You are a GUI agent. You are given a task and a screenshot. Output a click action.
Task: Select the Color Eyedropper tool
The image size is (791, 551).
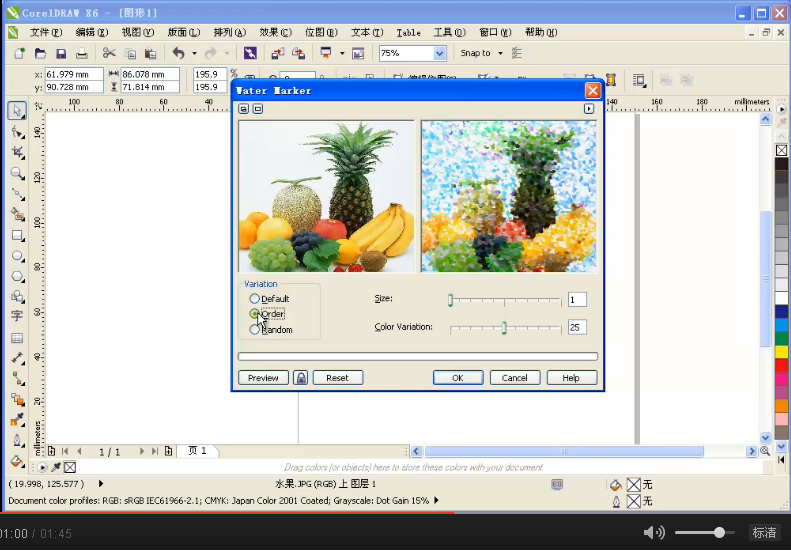(17, 420)
